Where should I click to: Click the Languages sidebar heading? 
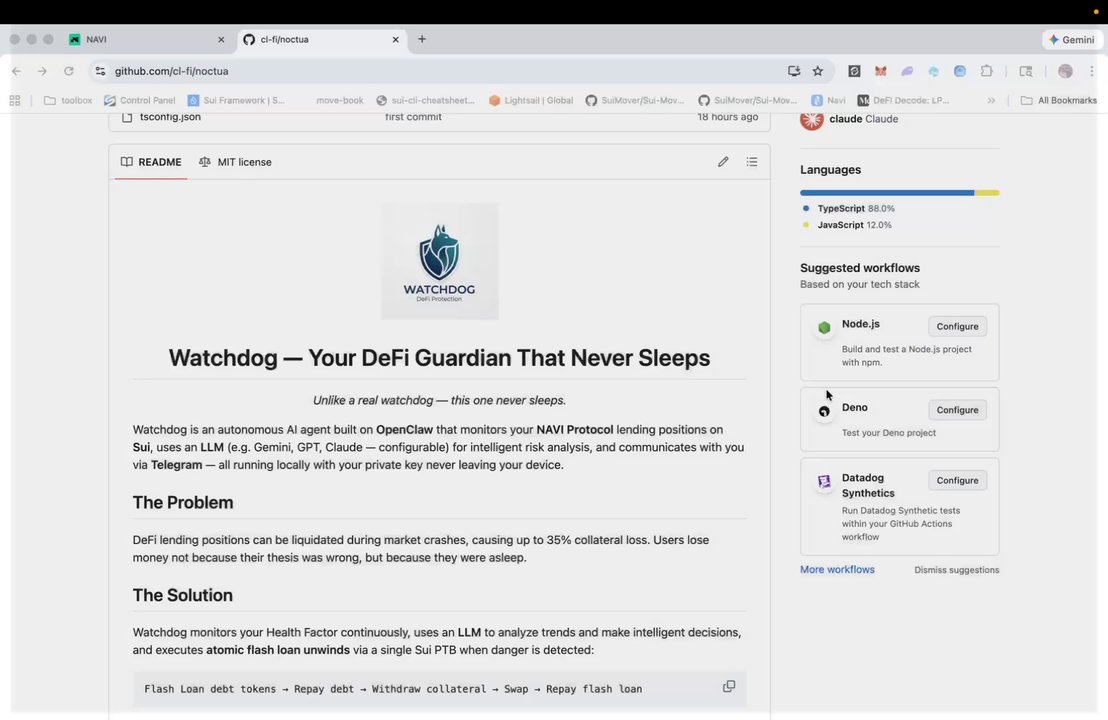830,170
